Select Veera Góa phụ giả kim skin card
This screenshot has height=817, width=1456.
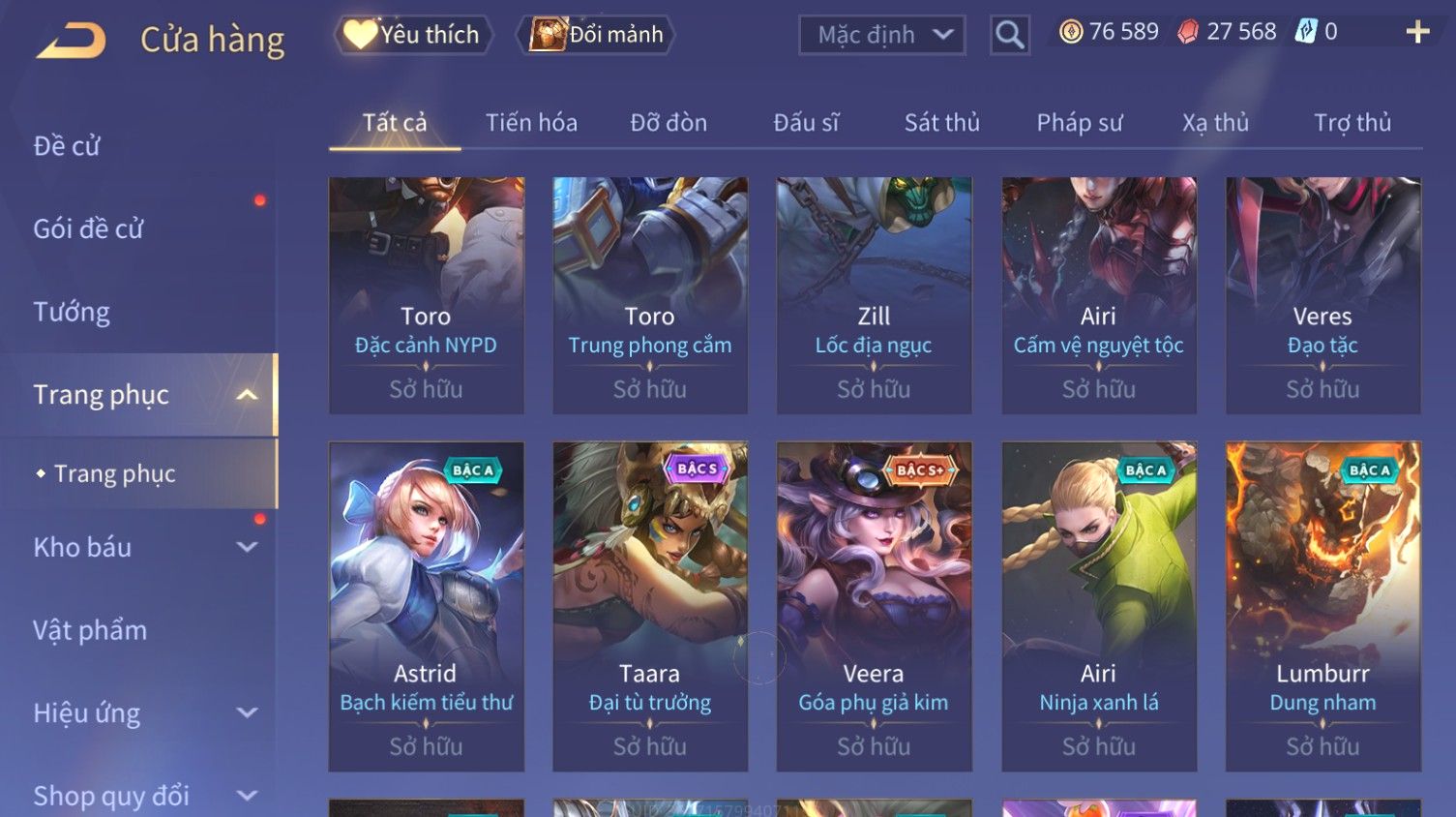[x=874, y=606]
